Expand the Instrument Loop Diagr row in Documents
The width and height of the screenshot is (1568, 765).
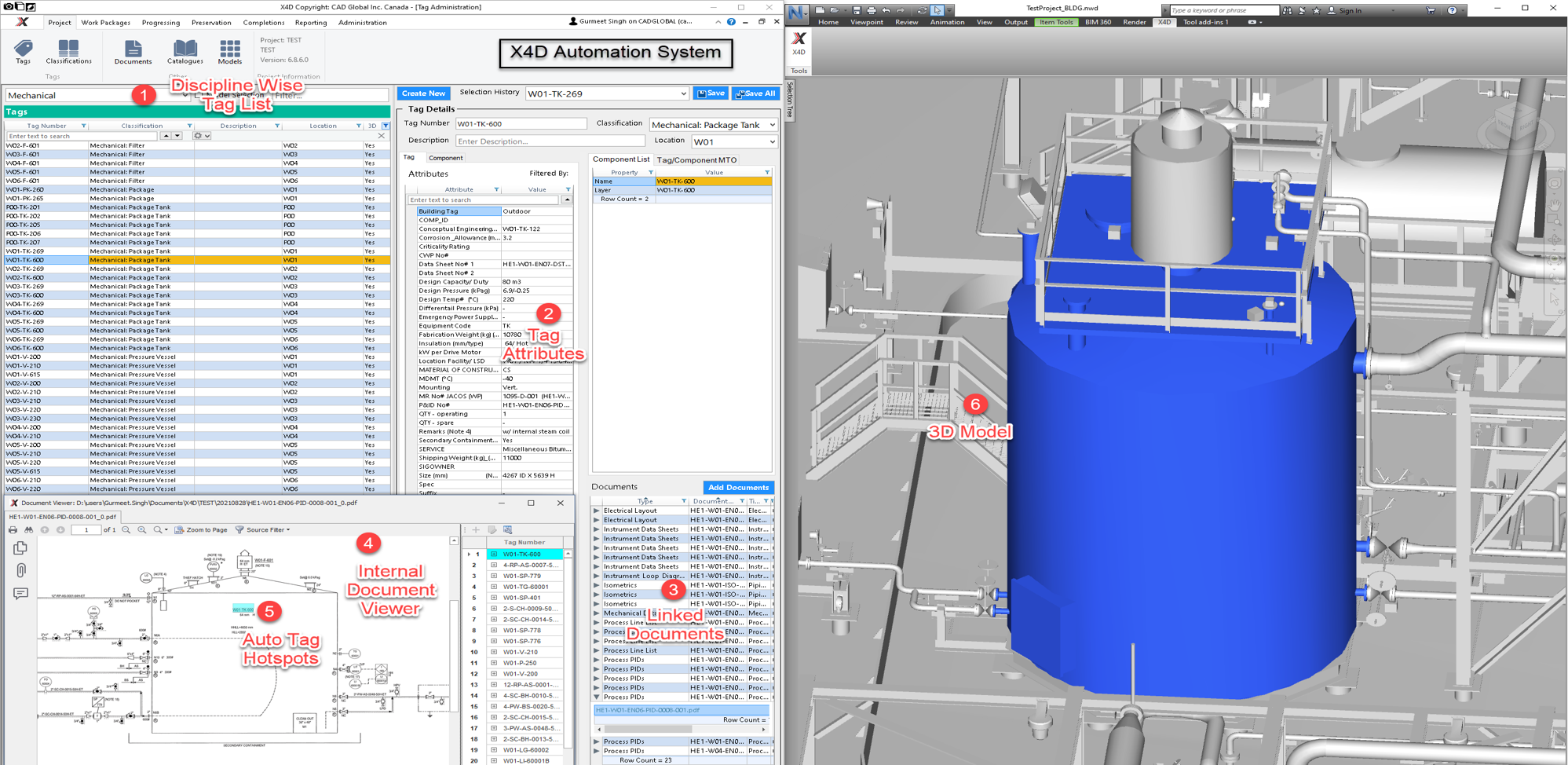tap(597, 576)
